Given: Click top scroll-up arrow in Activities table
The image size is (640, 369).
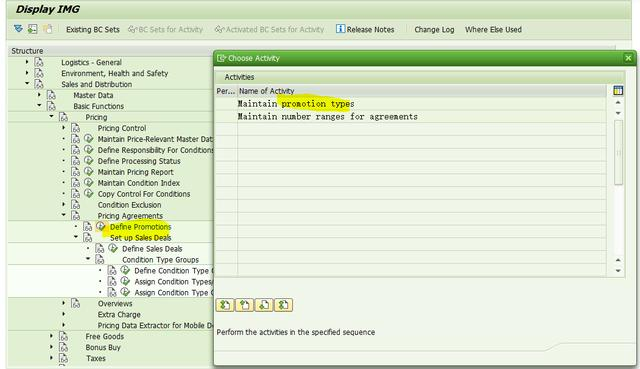Looking at the screenshot, I should (618, 102).
